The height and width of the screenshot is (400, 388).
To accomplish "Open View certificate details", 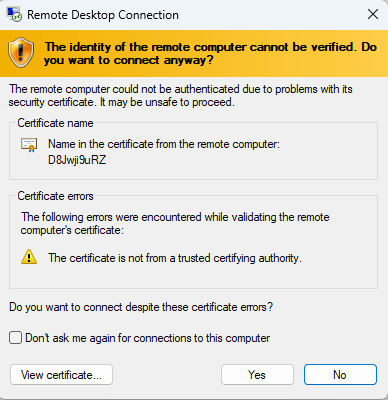I will (61, 375).
